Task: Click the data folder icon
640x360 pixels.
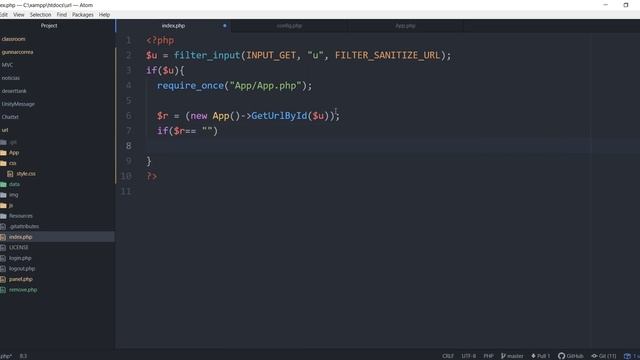Action: (x=3, y=184)
